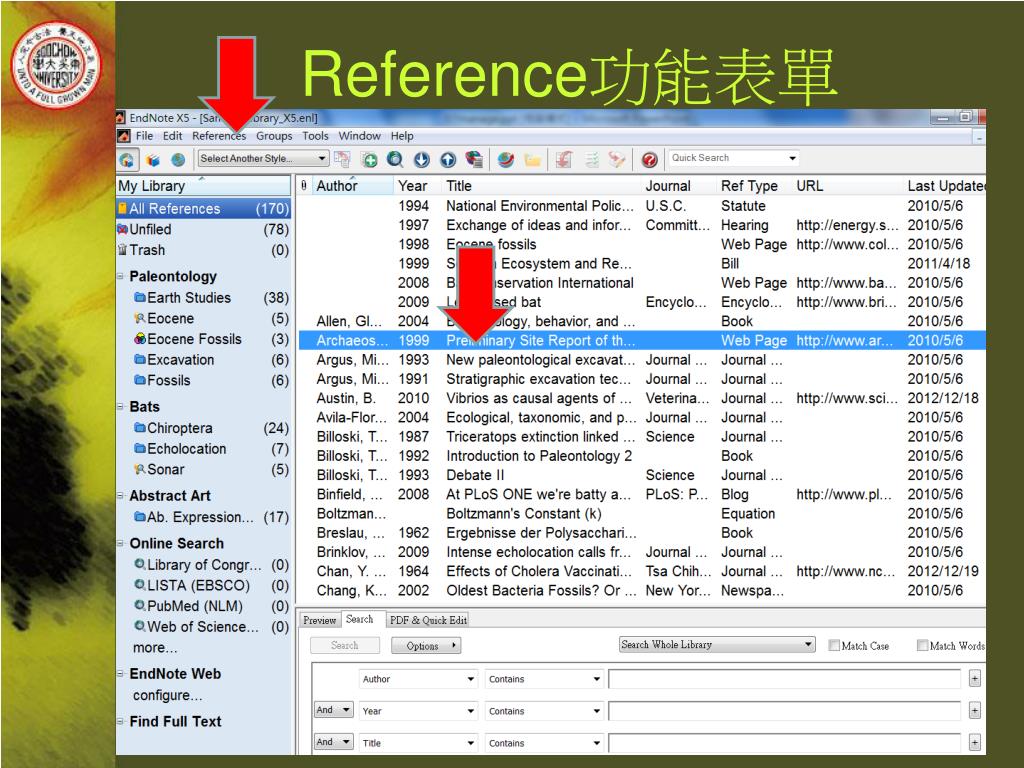Add a search row using plus button beside Author
Screen dimensions: 1024x768
click(x=974, y=679)
